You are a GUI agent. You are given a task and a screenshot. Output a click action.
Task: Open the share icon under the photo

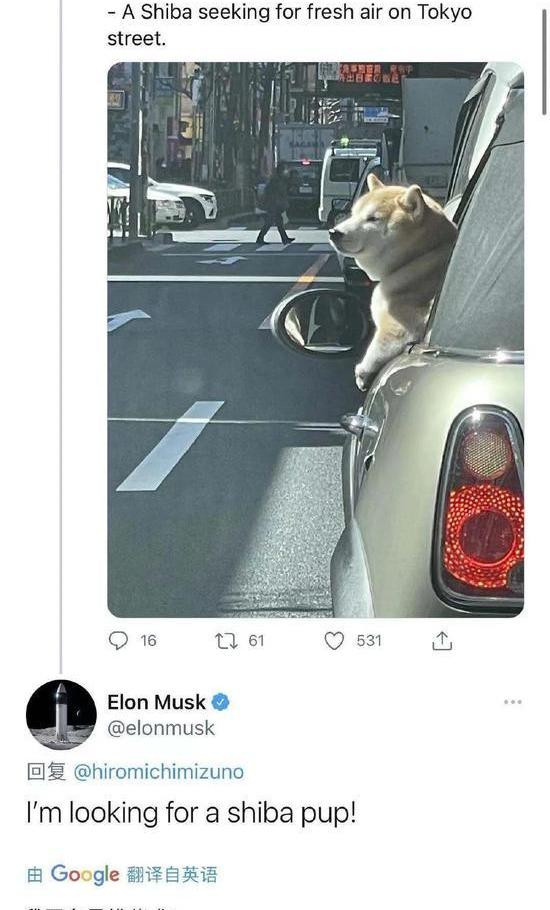(442, 640)
